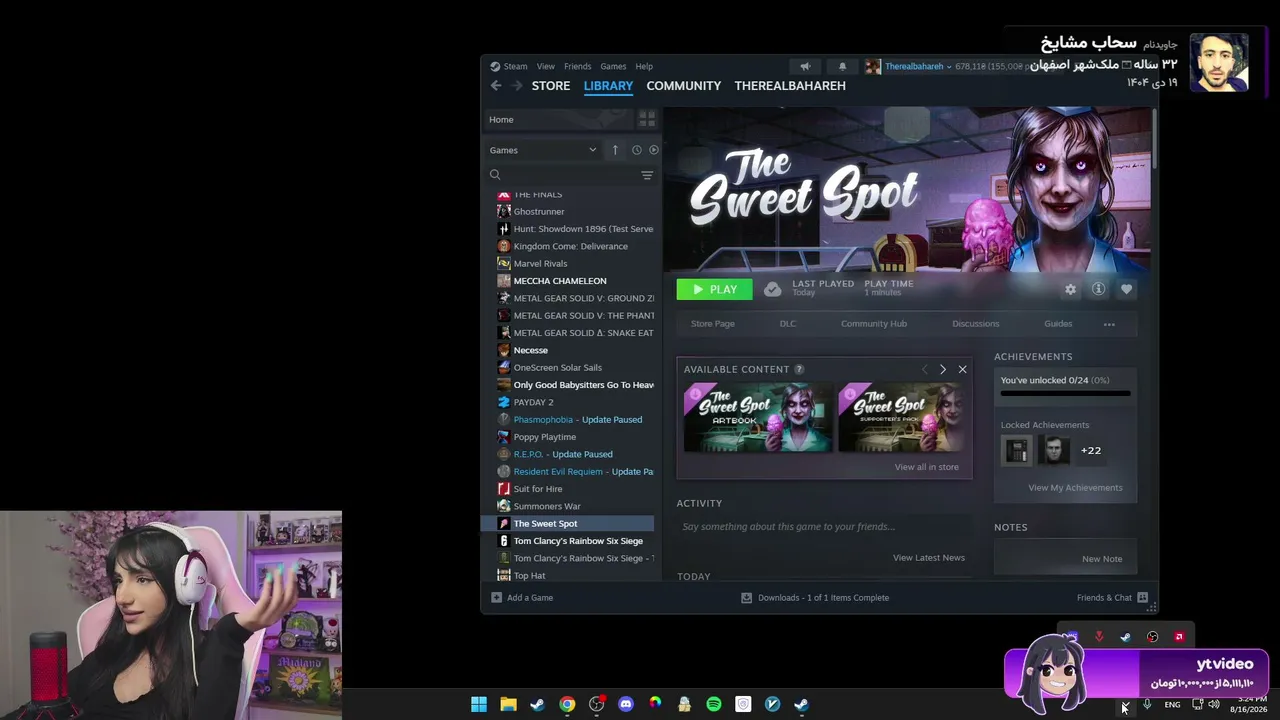Screen dimensions: 1280x720
Task: Sort games with the up arrow icon
Action: tap(615, 150)
